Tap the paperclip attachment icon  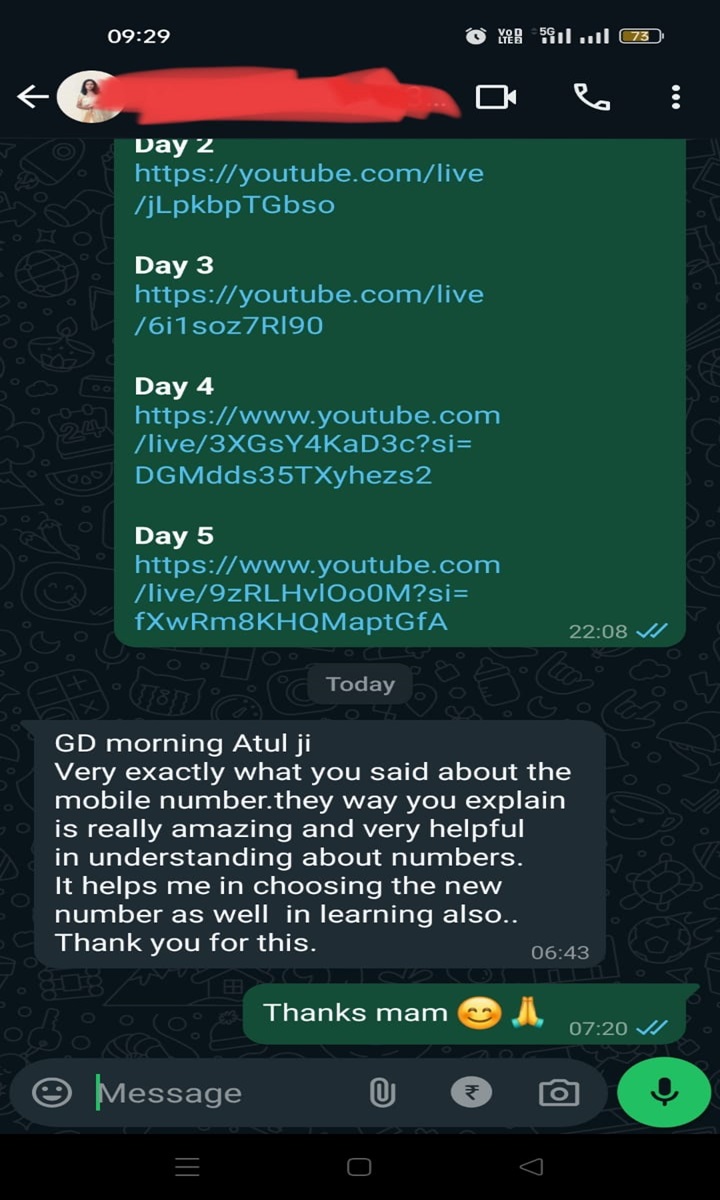(x=381, y=1093)
